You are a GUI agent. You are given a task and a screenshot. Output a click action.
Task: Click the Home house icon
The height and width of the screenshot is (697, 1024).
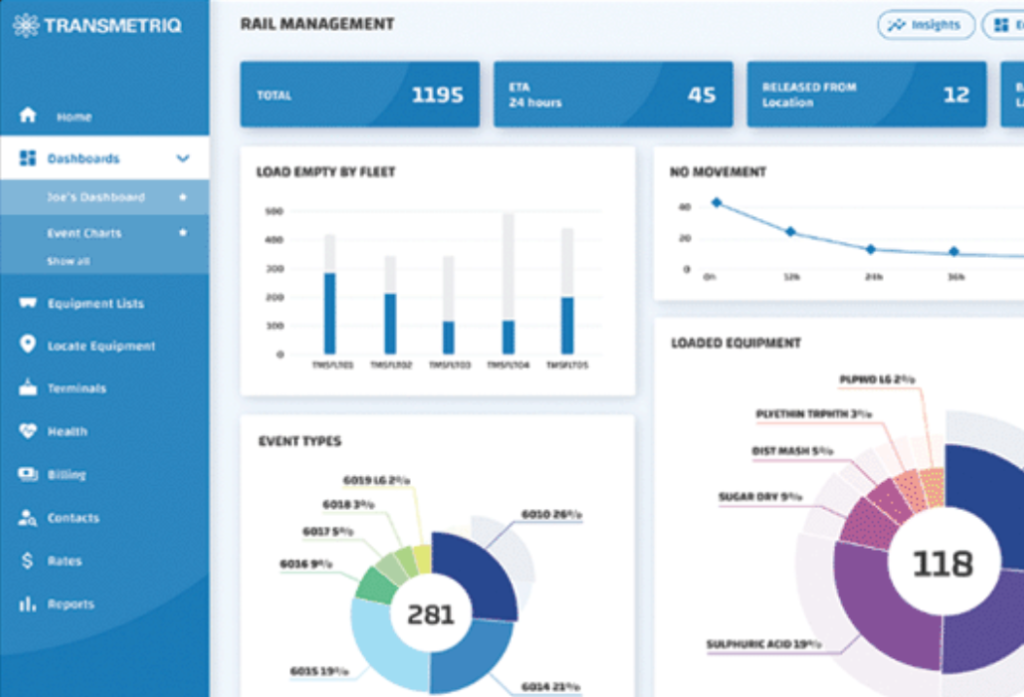point(28,116)
